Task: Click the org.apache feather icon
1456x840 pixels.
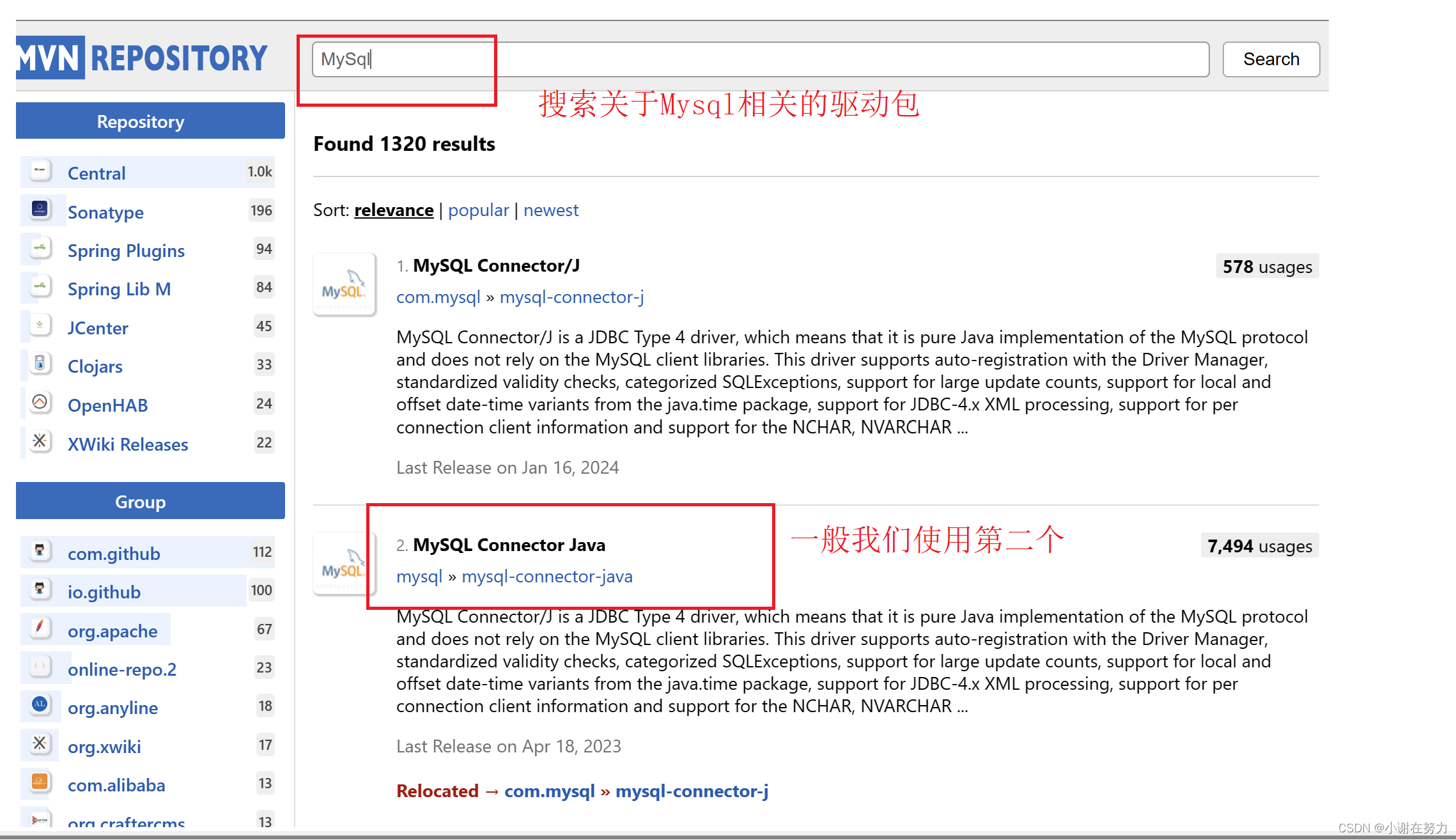Action: (40, 628)
